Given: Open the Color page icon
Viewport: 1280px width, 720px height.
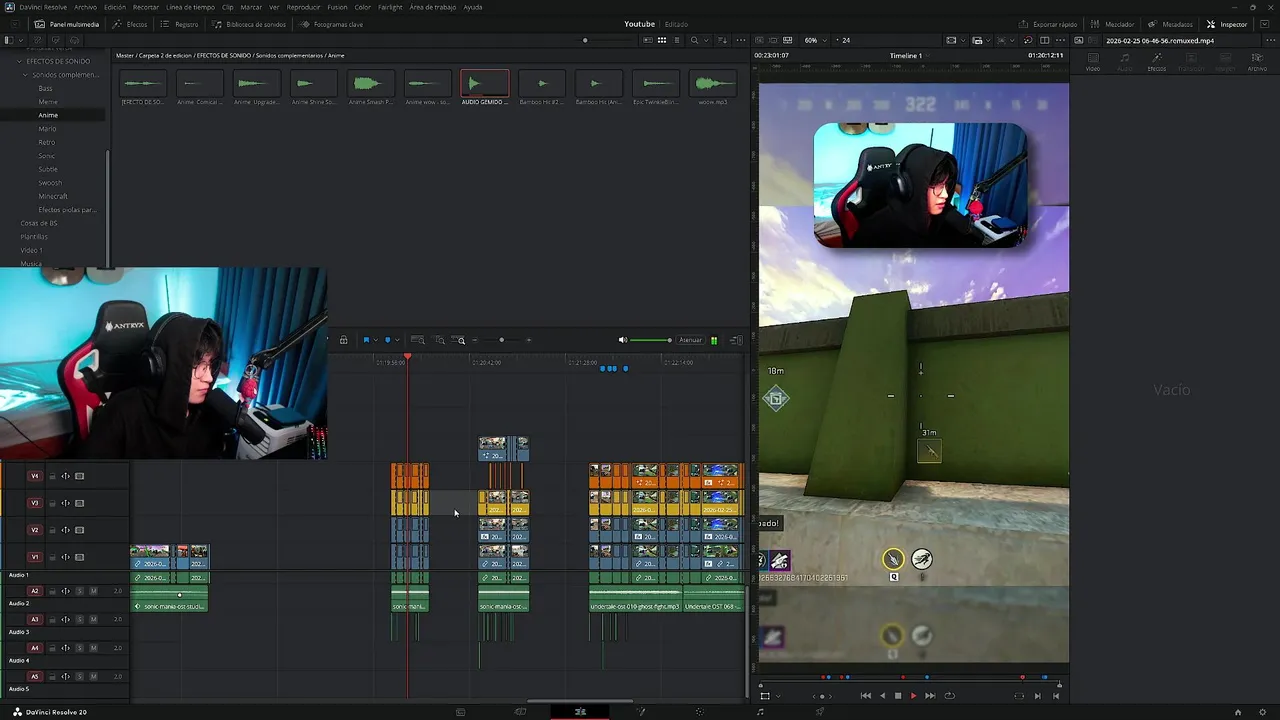Looking at the screenshot, I should tap(700, 712).
